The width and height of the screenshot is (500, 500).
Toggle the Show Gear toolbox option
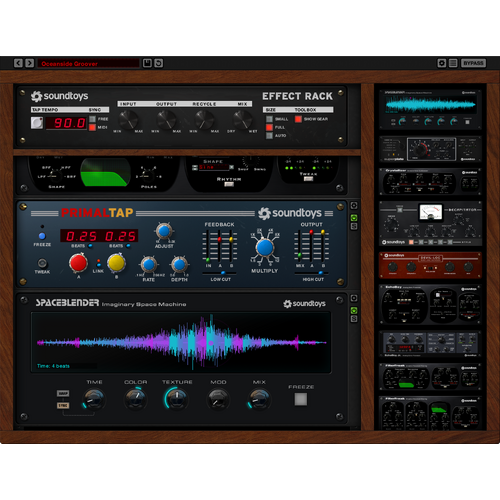coord(298,119)
